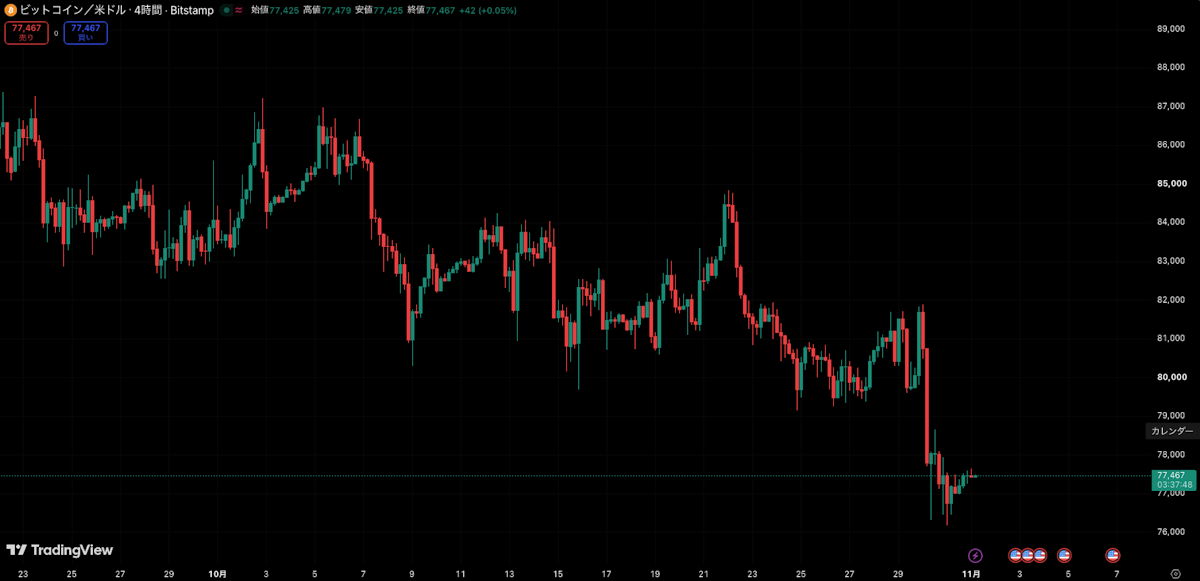Click the bold 85,000 price axis label

1170,183
